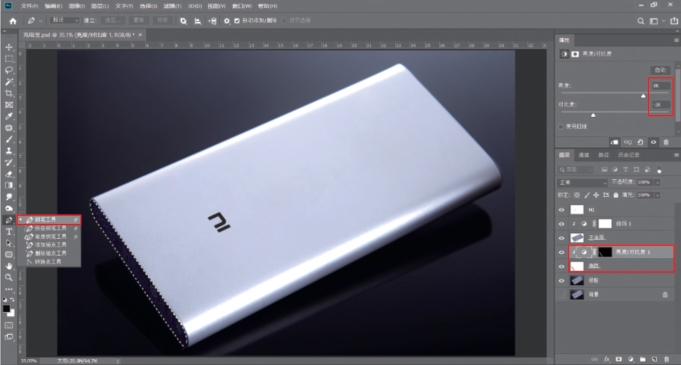681x365 pixels.
Task: Select the Hand tool
Action: coord(9,265)
